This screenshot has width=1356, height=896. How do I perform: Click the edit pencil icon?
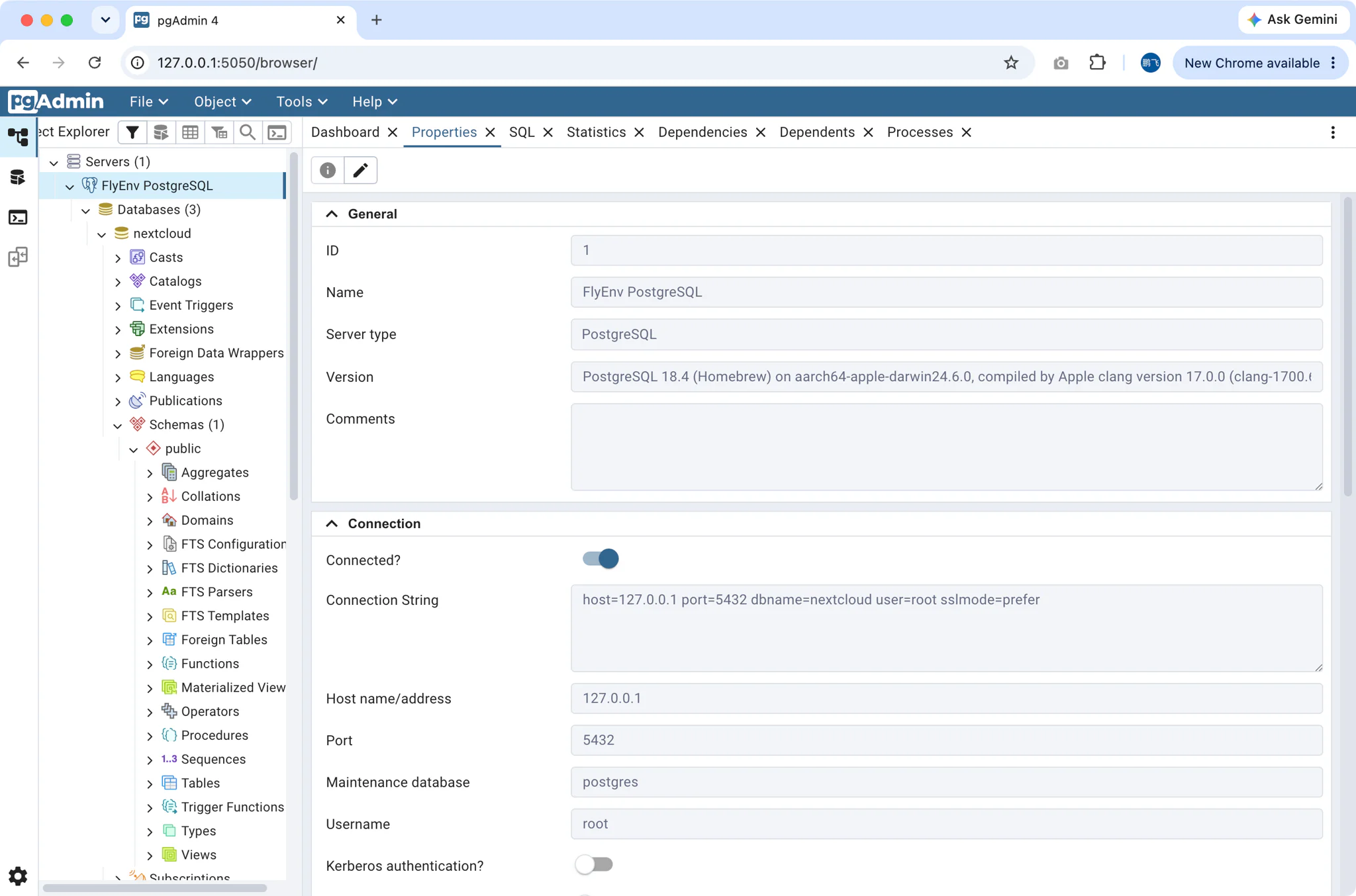tap(360, 170)
